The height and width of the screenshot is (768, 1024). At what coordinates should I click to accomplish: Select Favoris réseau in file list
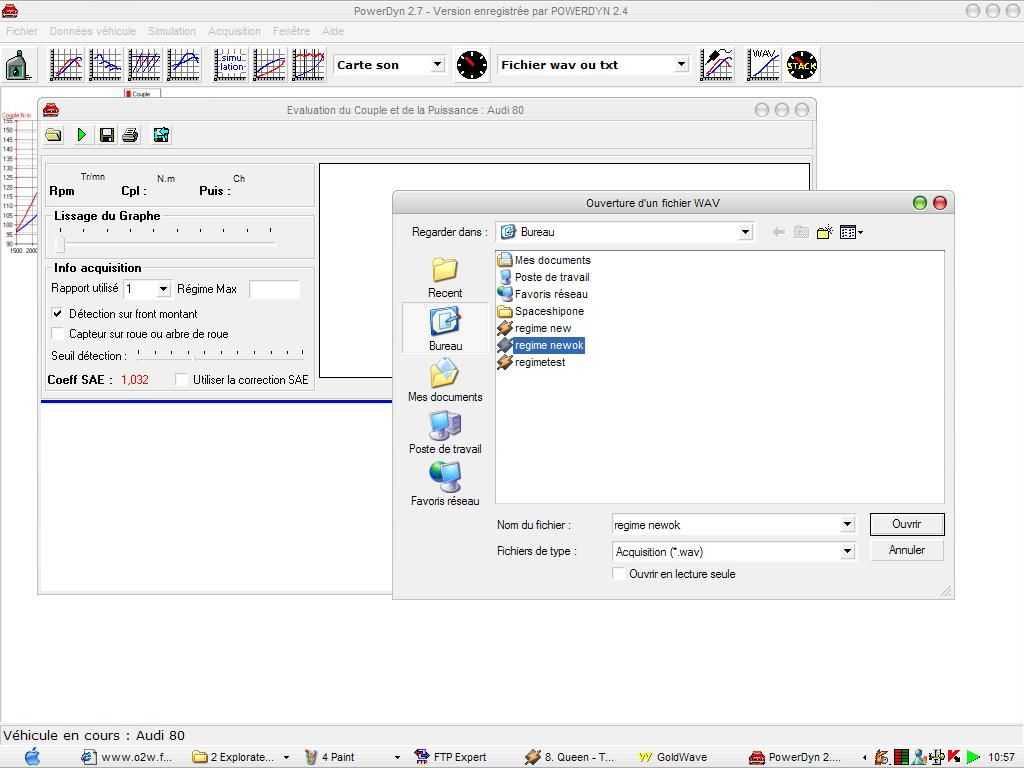coord(543,294)
